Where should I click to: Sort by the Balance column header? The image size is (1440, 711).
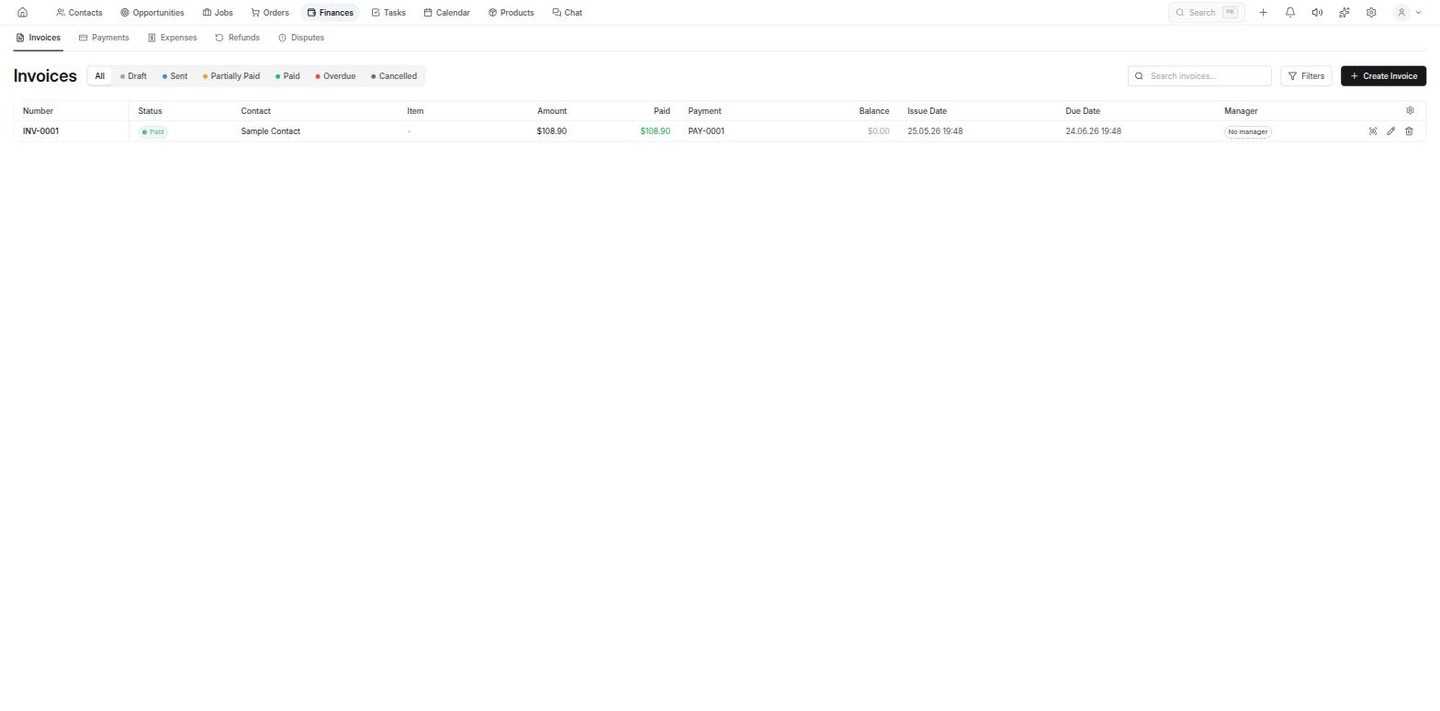(874, 111)
